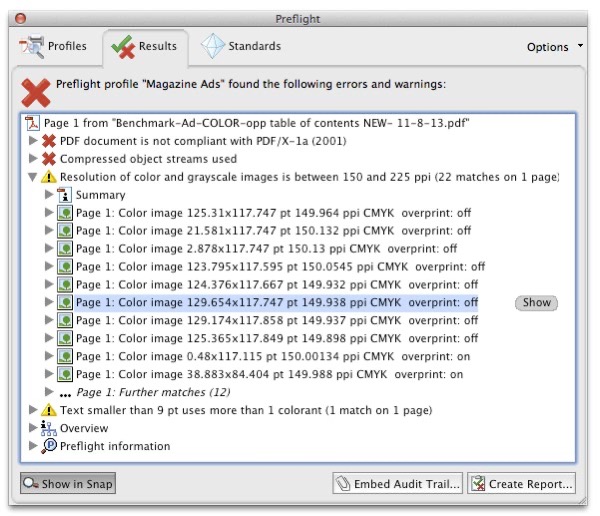Click the magnifier icon on Show in Snap
This screenshot has width=600, height=516.
31,483
